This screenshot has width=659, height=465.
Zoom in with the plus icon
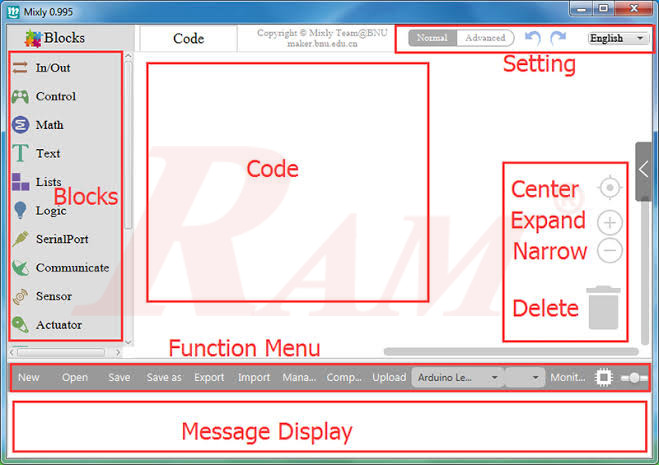point(609,223)
